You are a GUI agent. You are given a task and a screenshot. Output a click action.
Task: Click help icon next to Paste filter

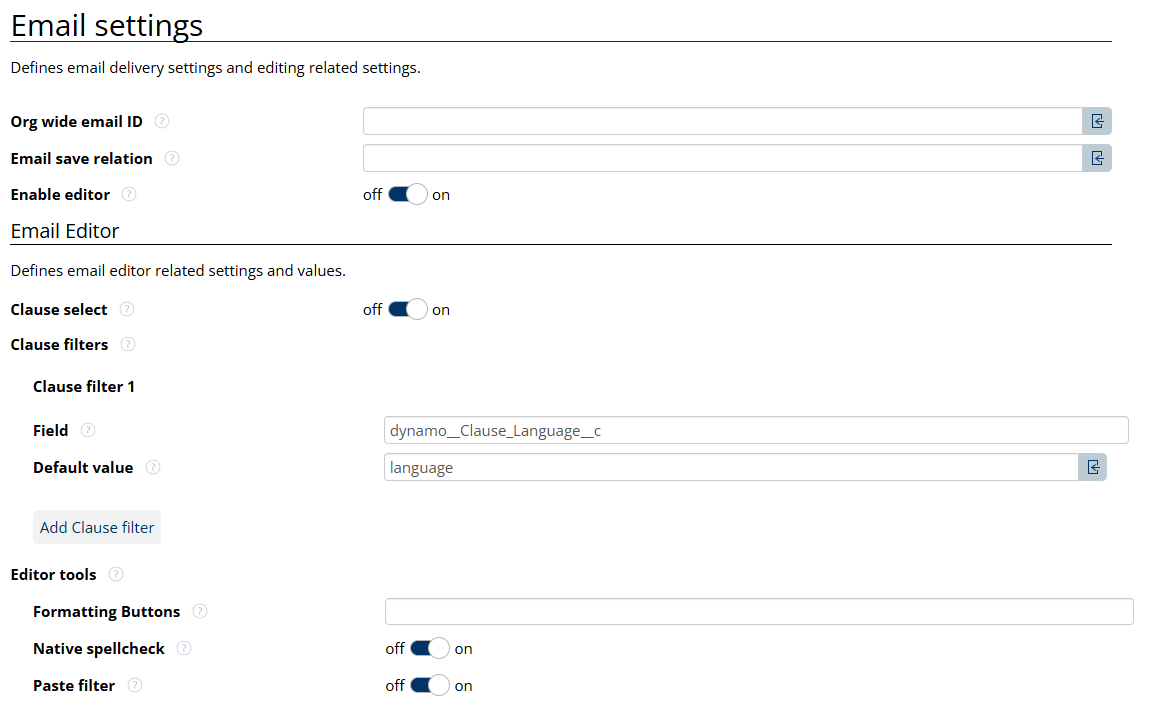point(135,685)
